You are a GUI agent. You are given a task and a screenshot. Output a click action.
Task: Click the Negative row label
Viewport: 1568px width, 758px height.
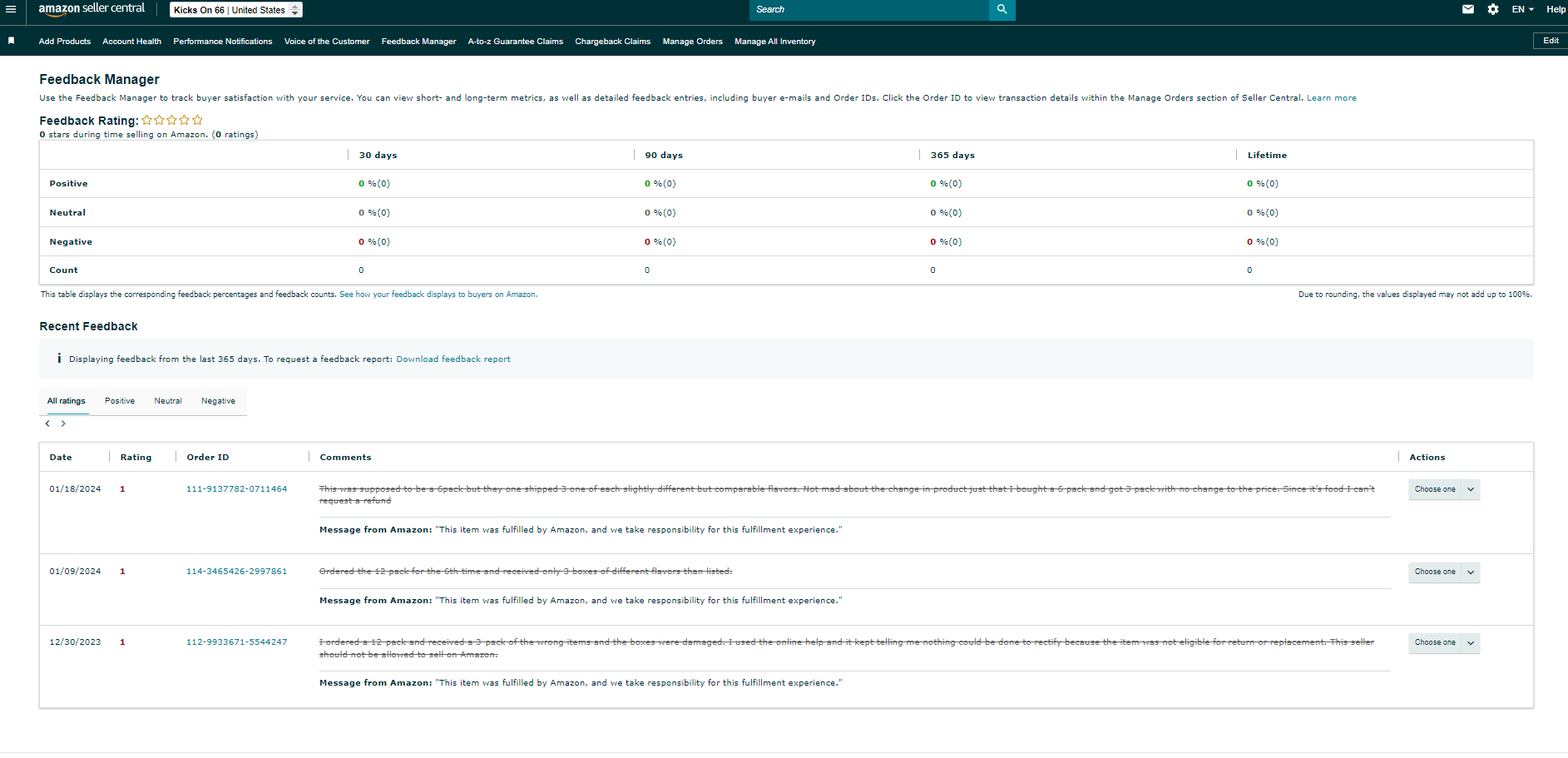(x=71, y=242)
